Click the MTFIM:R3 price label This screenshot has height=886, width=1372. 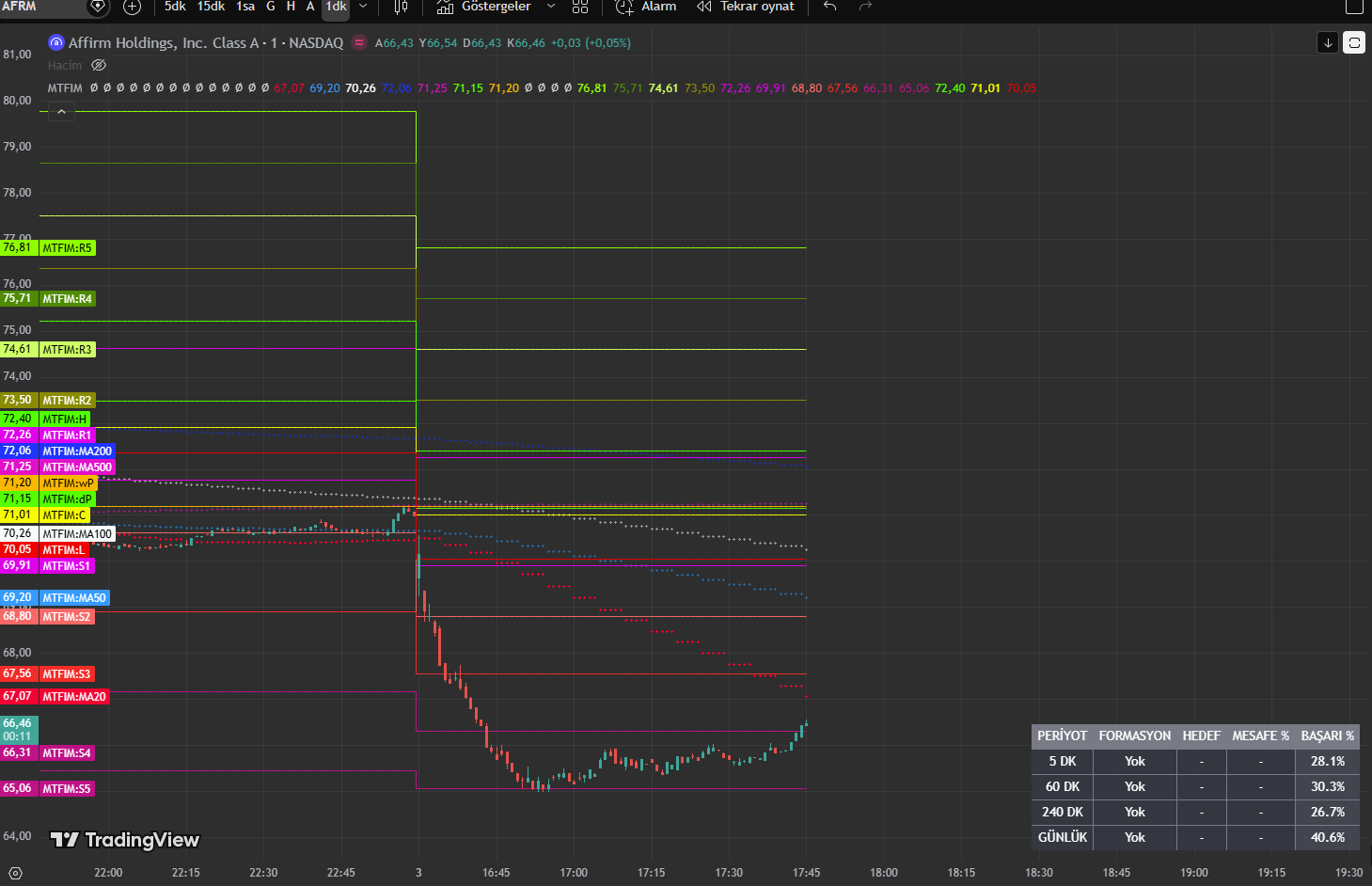67,350
